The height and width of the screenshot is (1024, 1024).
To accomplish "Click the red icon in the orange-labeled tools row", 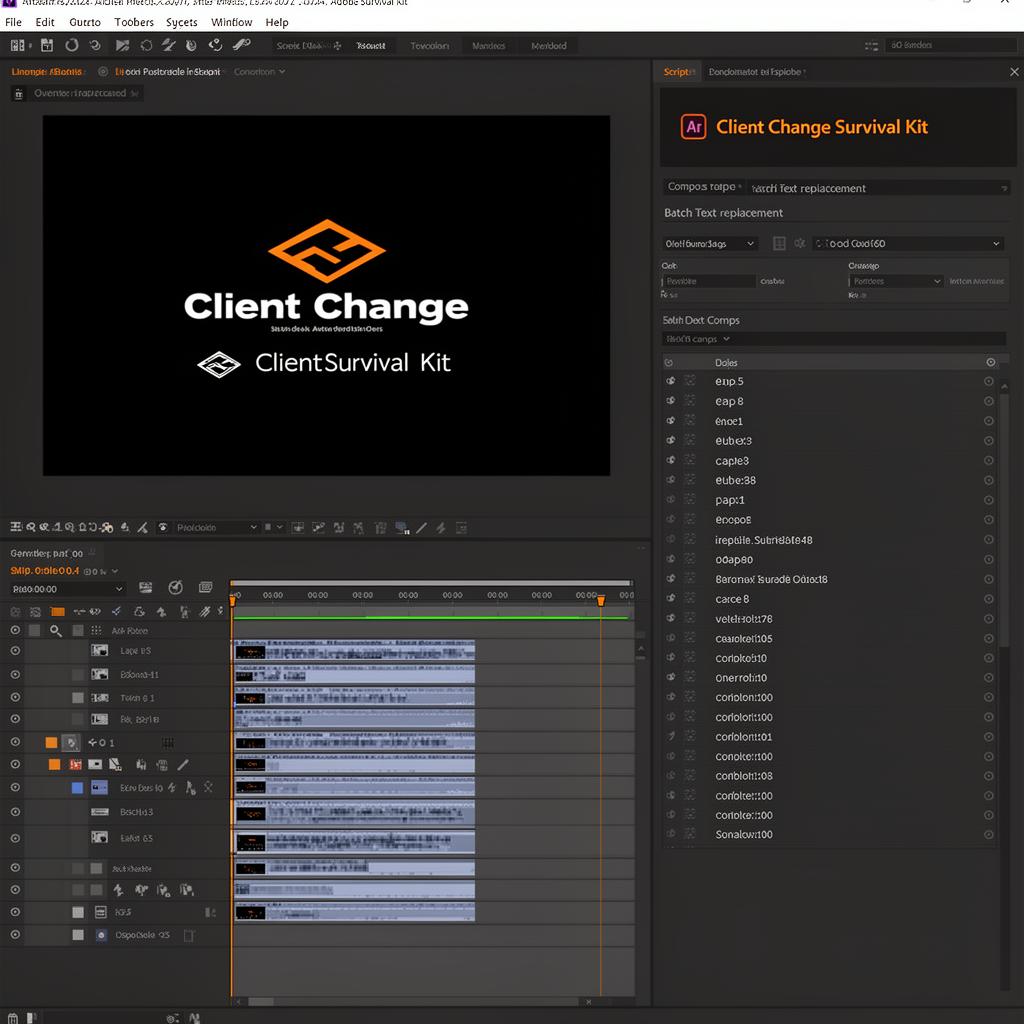I will click(76, 764).
